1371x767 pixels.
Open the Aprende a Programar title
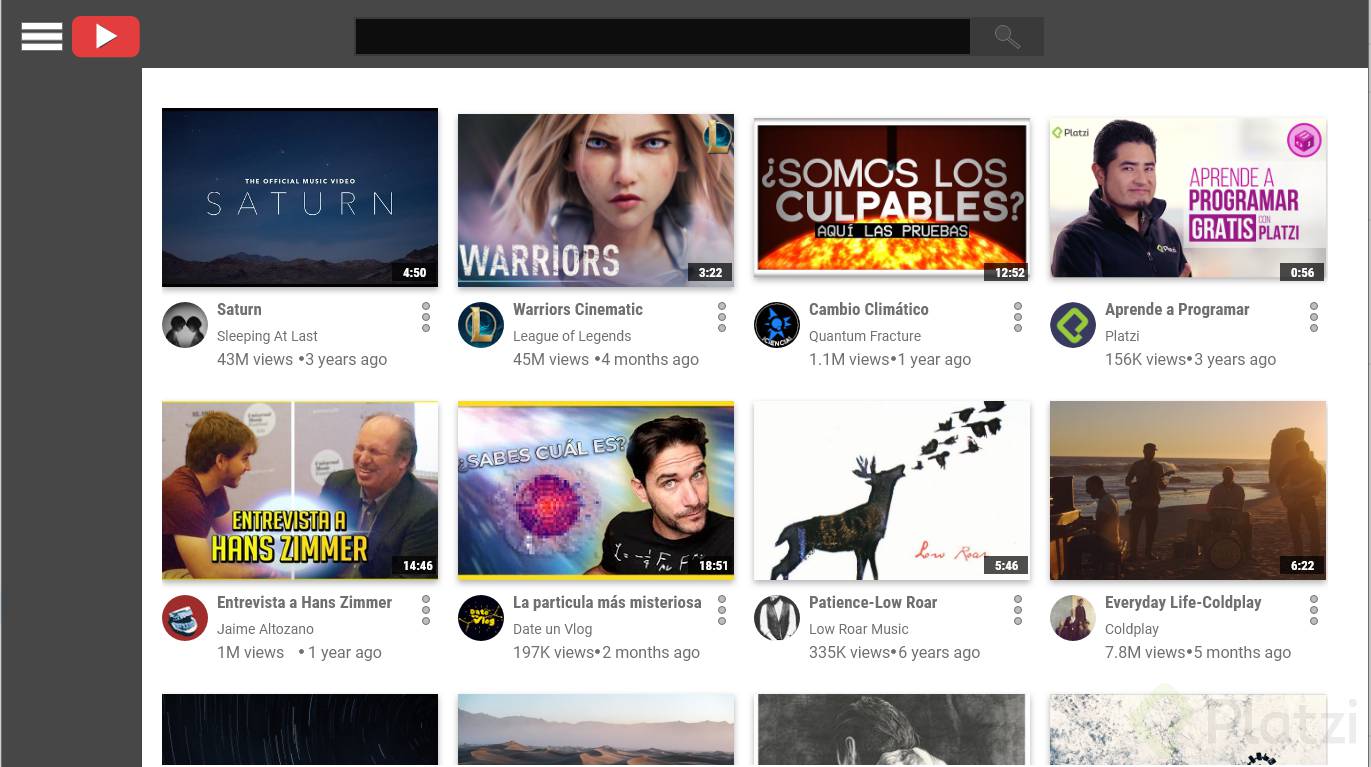1177,309
